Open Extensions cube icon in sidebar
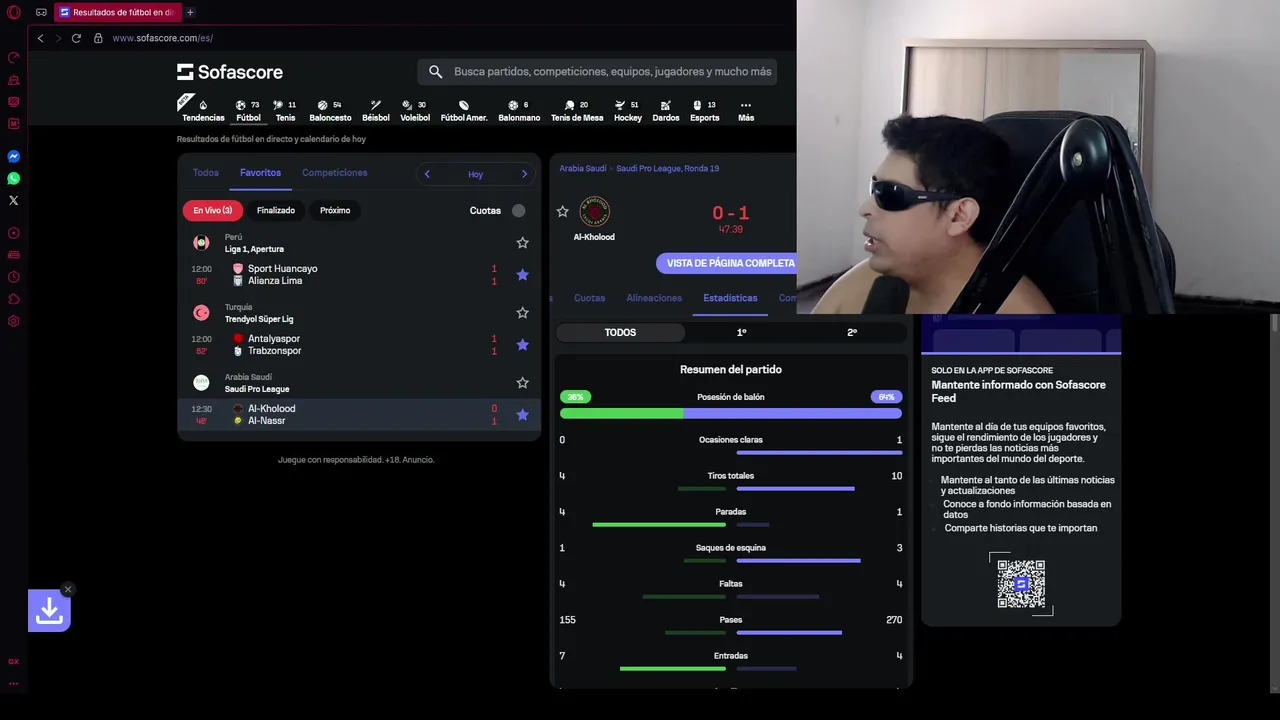The width and height of the screenshot is (1280, 720). click(14, 299)
